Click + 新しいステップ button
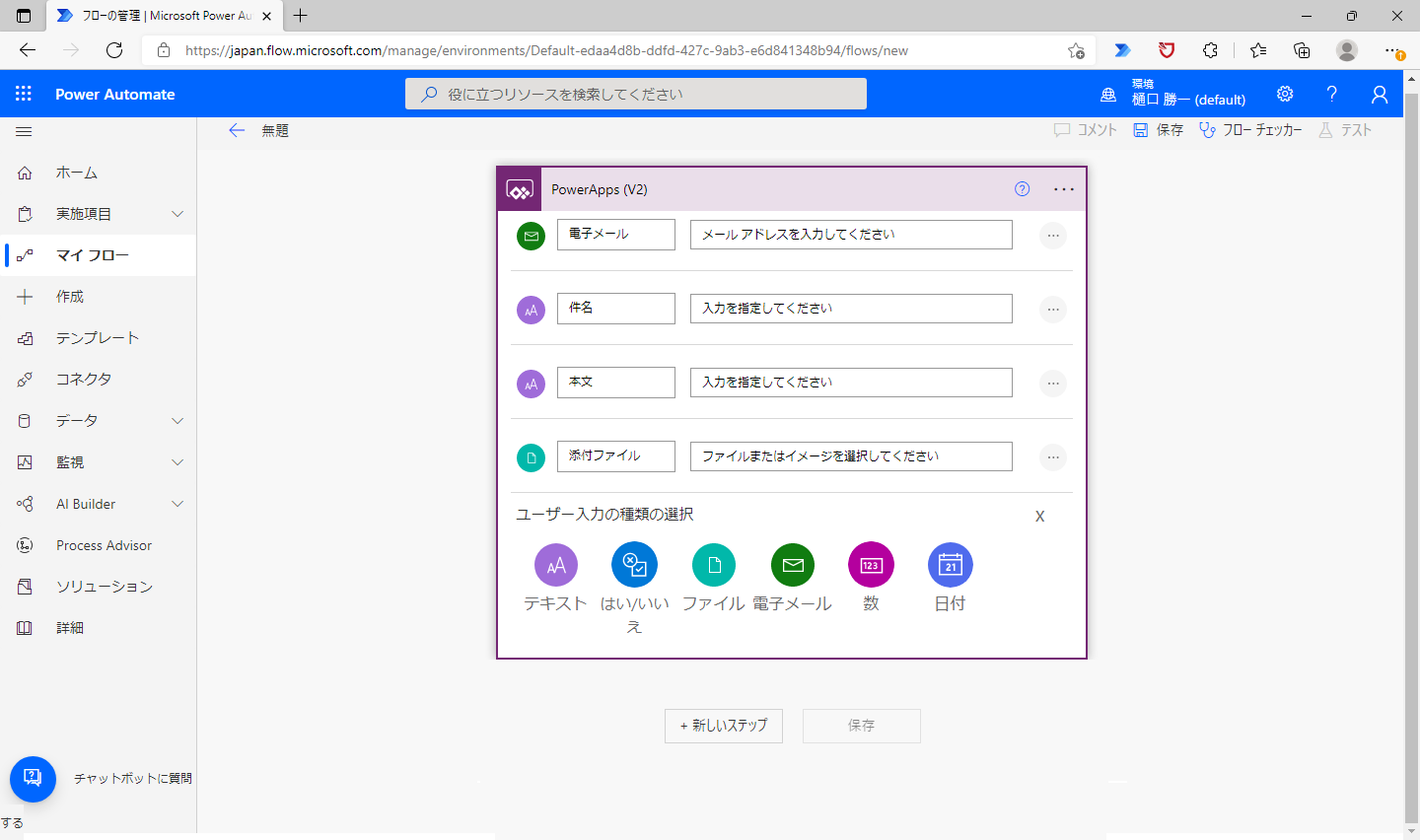1420x840 pixels. [x=724, y=726]
